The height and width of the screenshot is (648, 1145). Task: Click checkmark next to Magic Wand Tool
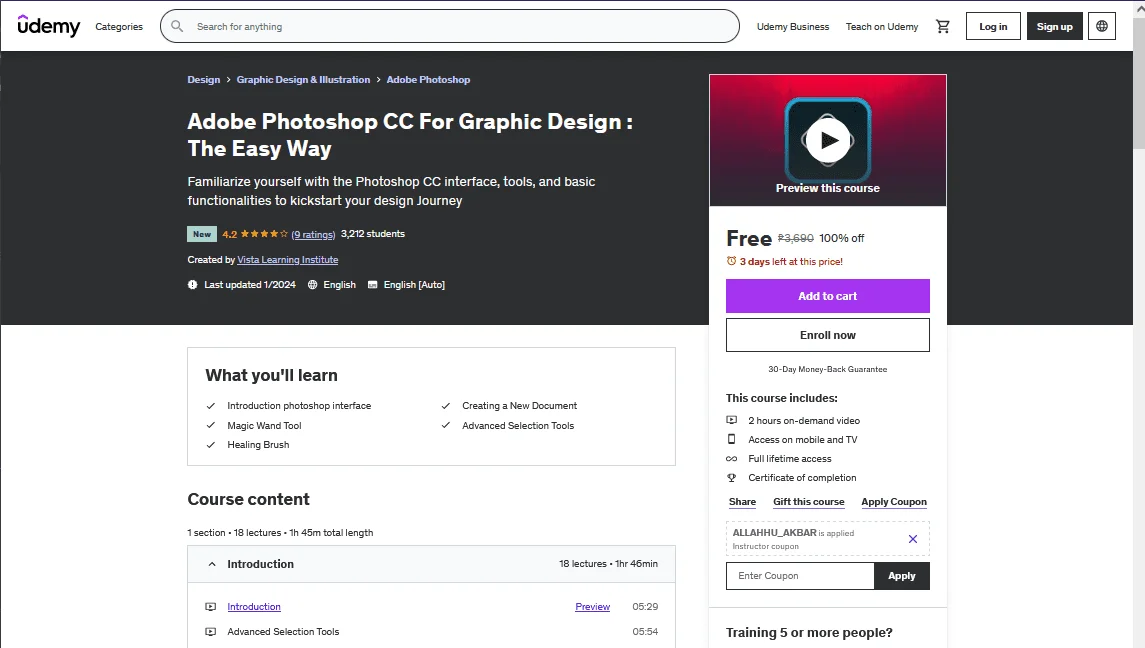pyautogui.click(x=211, y=425)
